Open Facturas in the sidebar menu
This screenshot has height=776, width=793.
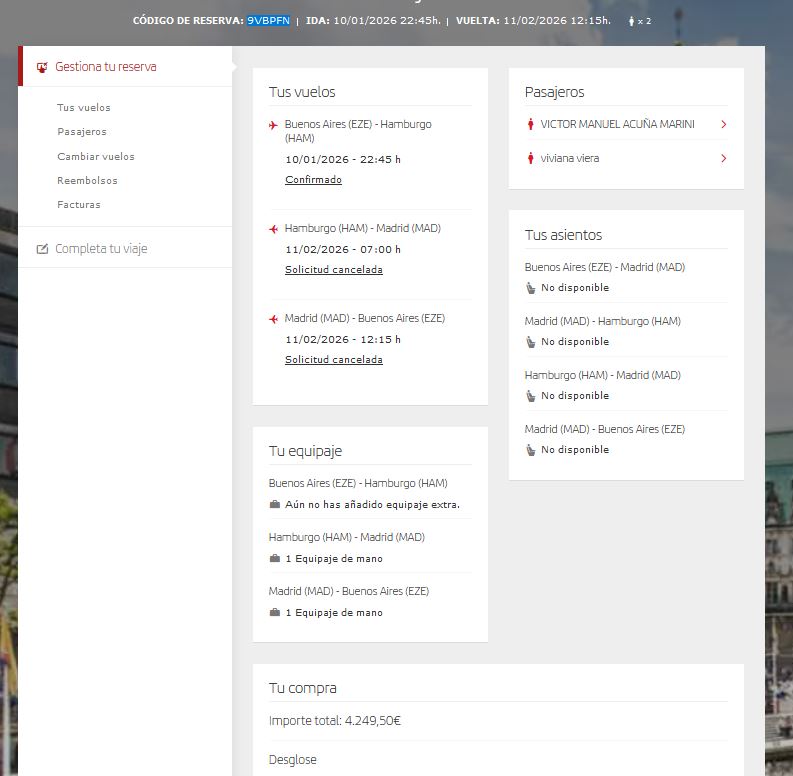[79, 205]
